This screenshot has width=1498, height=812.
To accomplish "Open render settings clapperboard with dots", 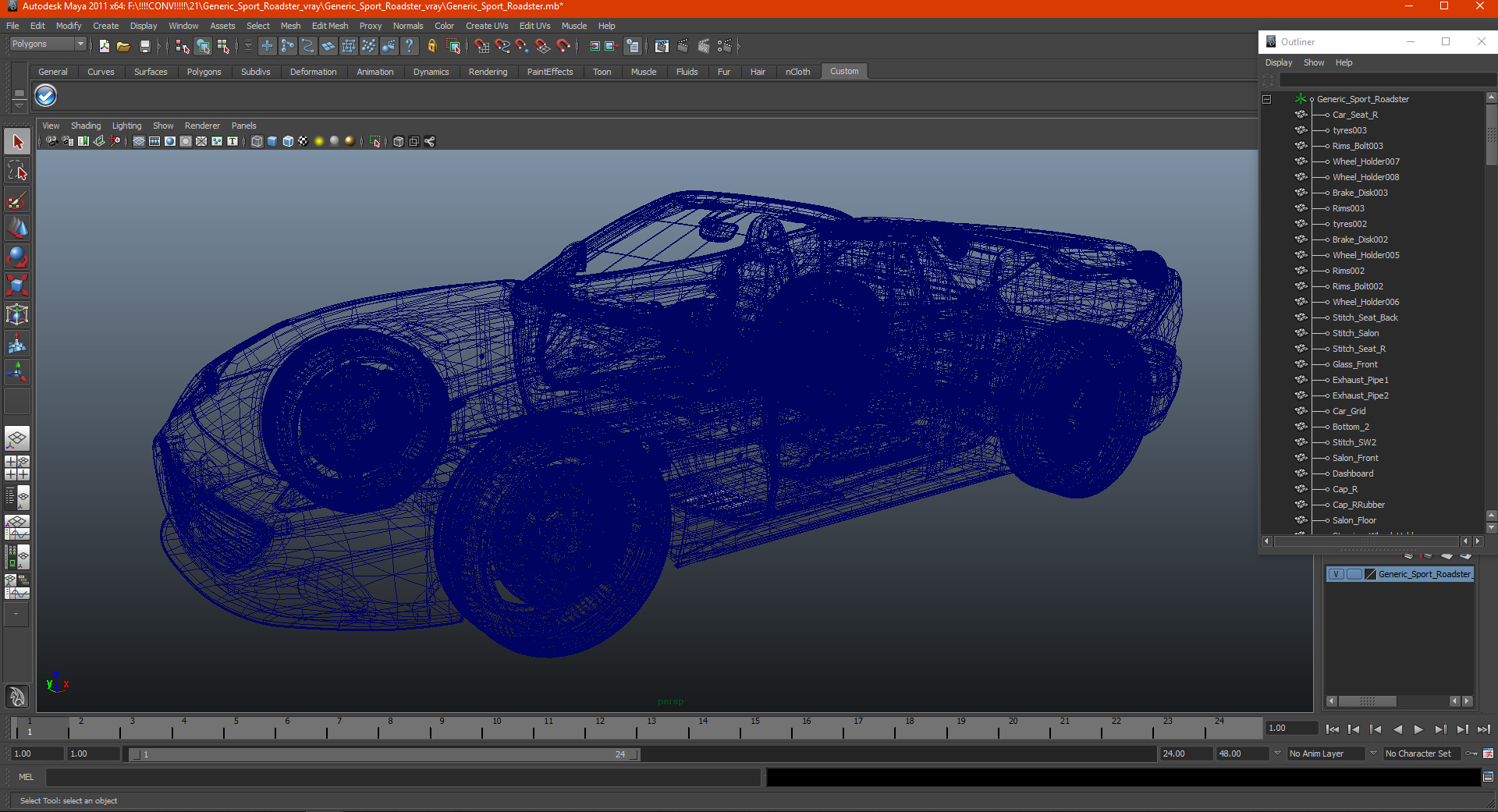I will tap(724, 47).
